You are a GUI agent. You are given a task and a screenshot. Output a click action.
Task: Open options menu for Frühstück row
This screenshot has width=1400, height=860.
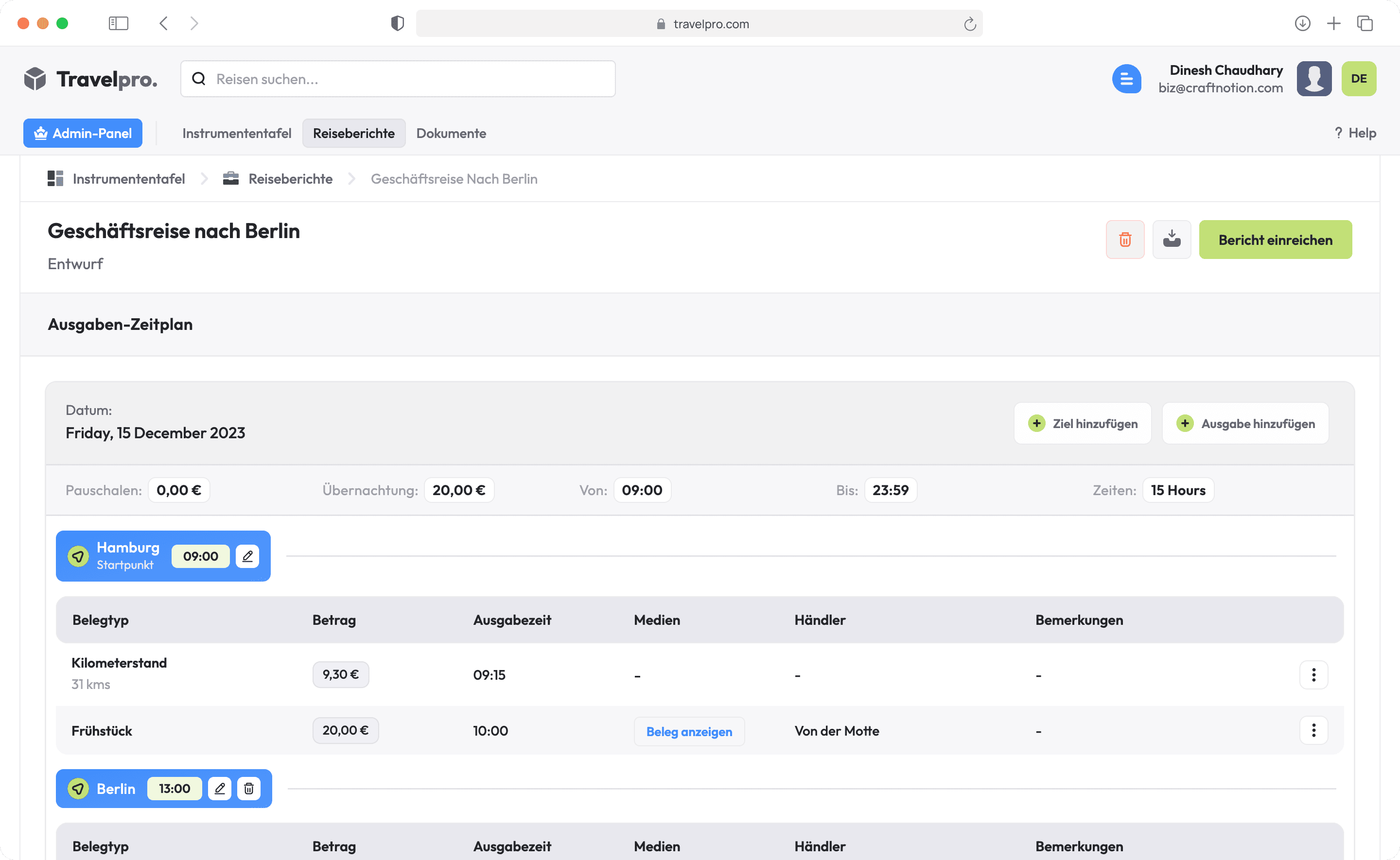click(x=1313, y=730)
